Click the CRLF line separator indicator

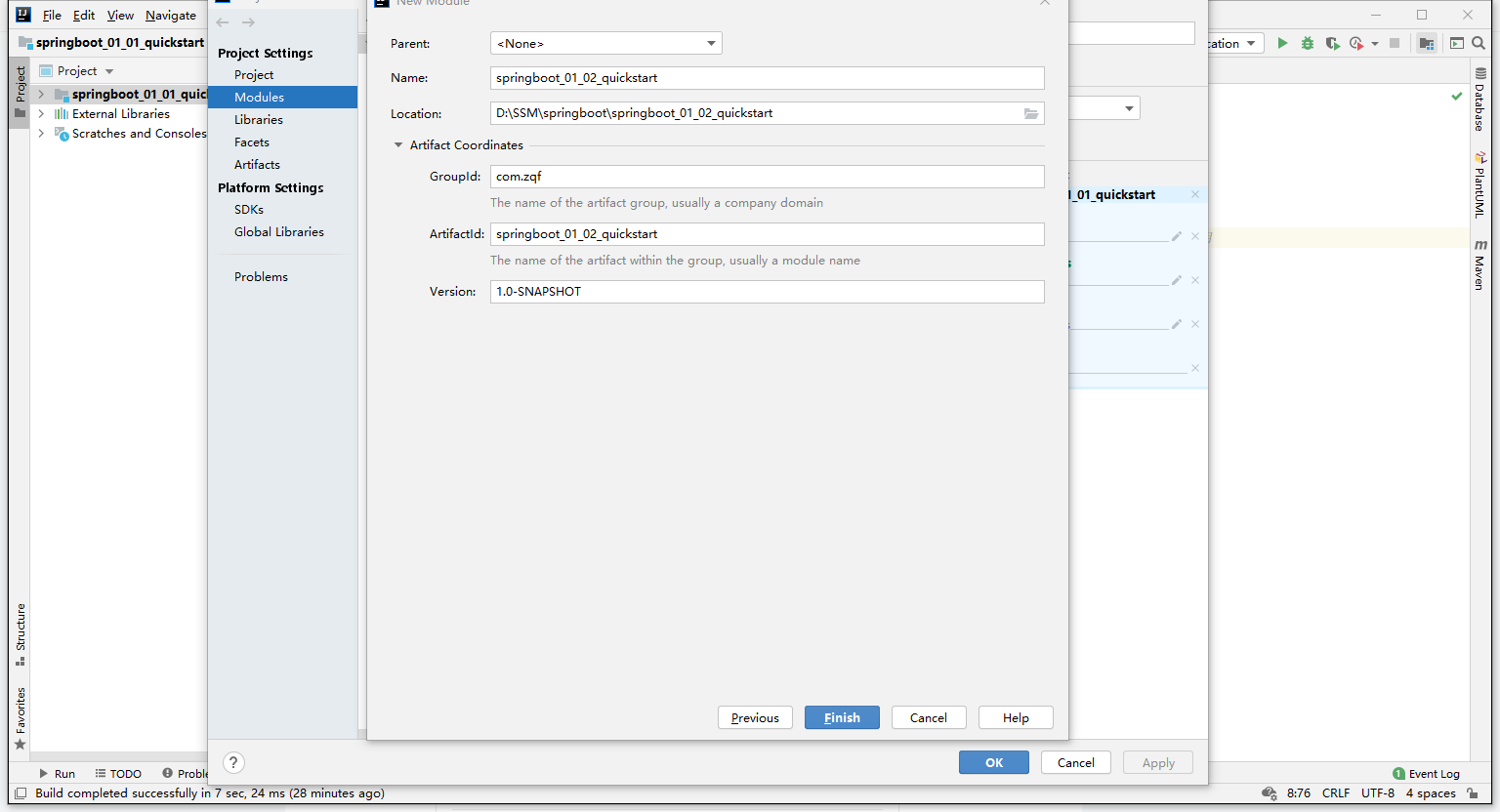coord(1336,793)
